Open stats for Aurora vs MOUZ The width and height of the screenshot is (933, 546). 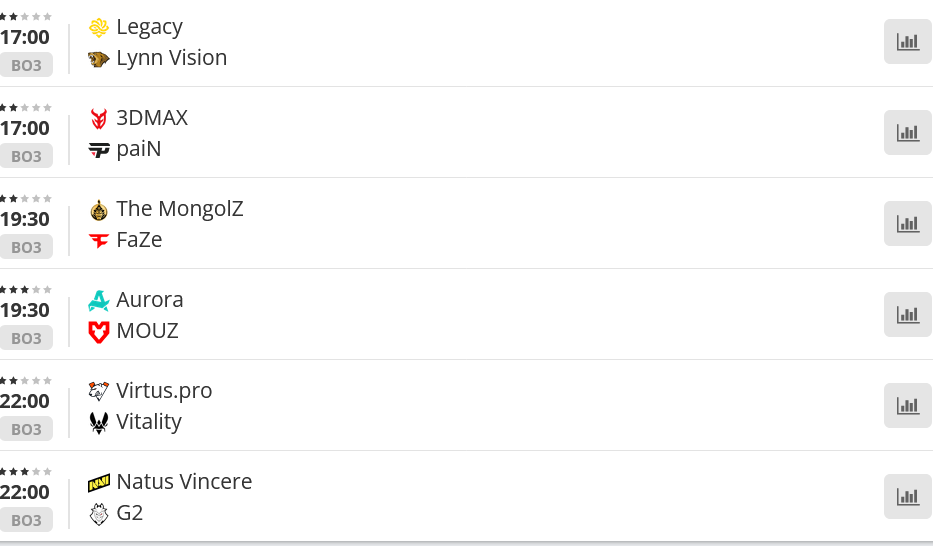pyautogui.click(x=908, y=315)
